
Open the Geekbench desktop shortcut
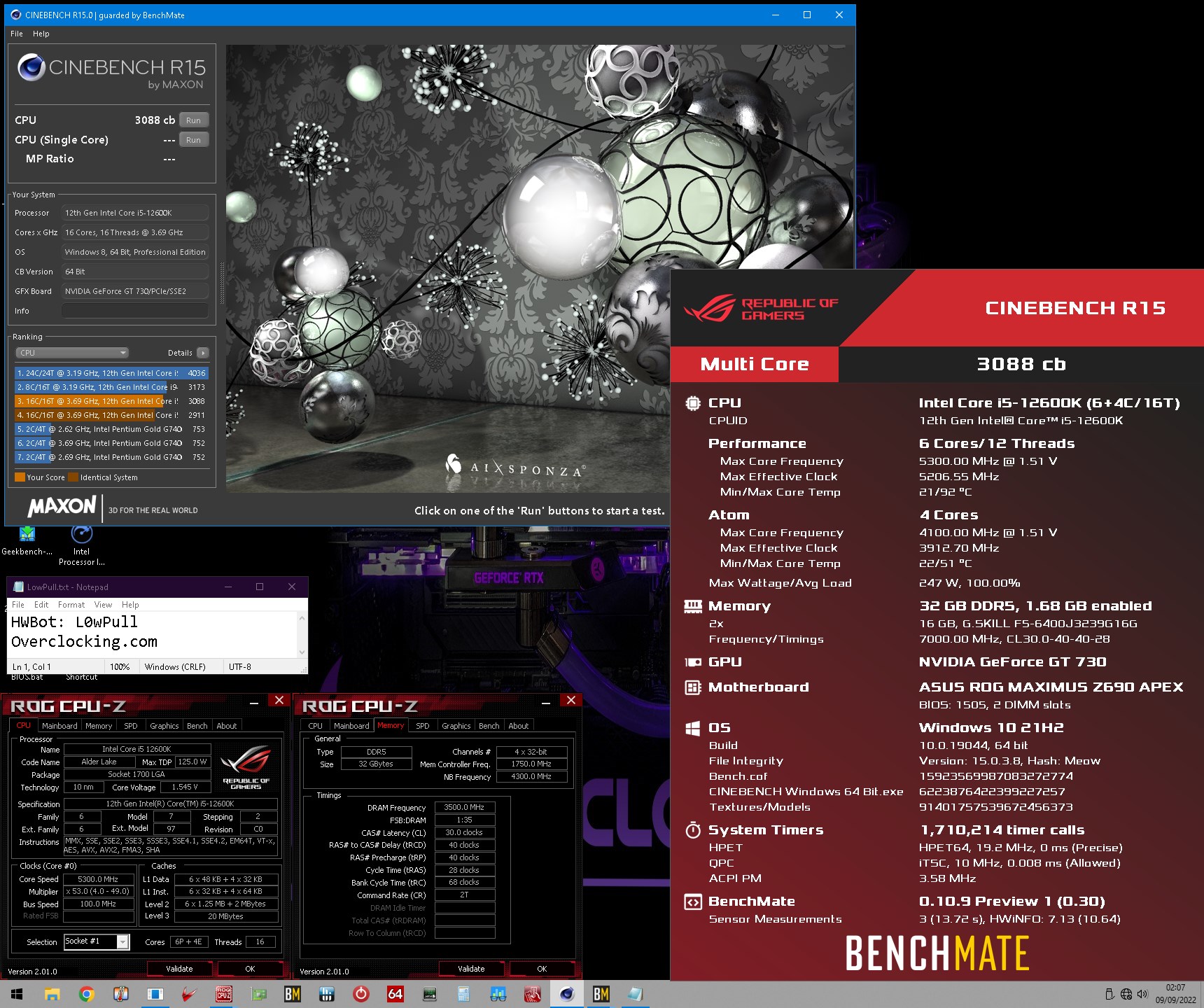pyautogui.click(x=27, y=541)
